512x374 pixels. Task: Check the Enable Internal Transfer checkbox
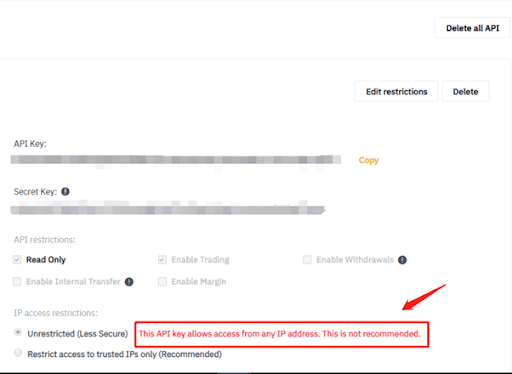coord(17,282)
